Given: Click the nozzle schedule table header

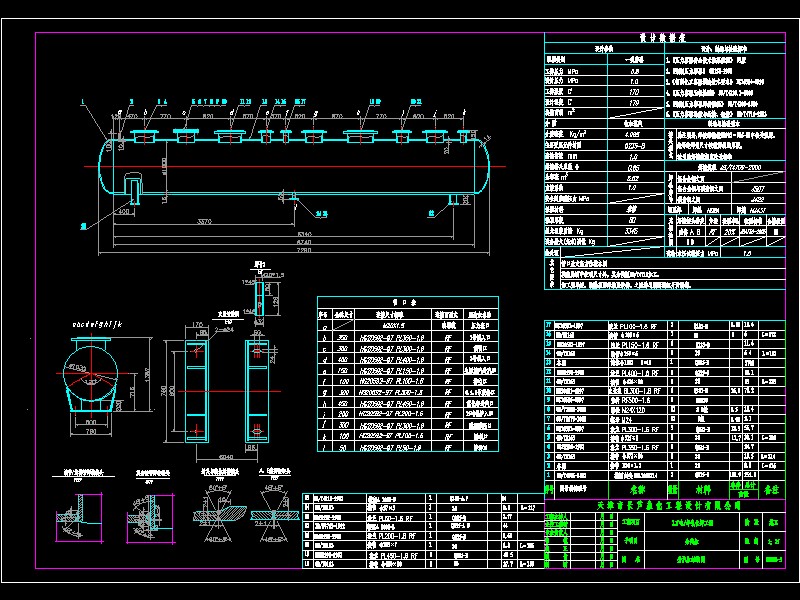Looking at the screenshot, I should click(x=394, y=300).
